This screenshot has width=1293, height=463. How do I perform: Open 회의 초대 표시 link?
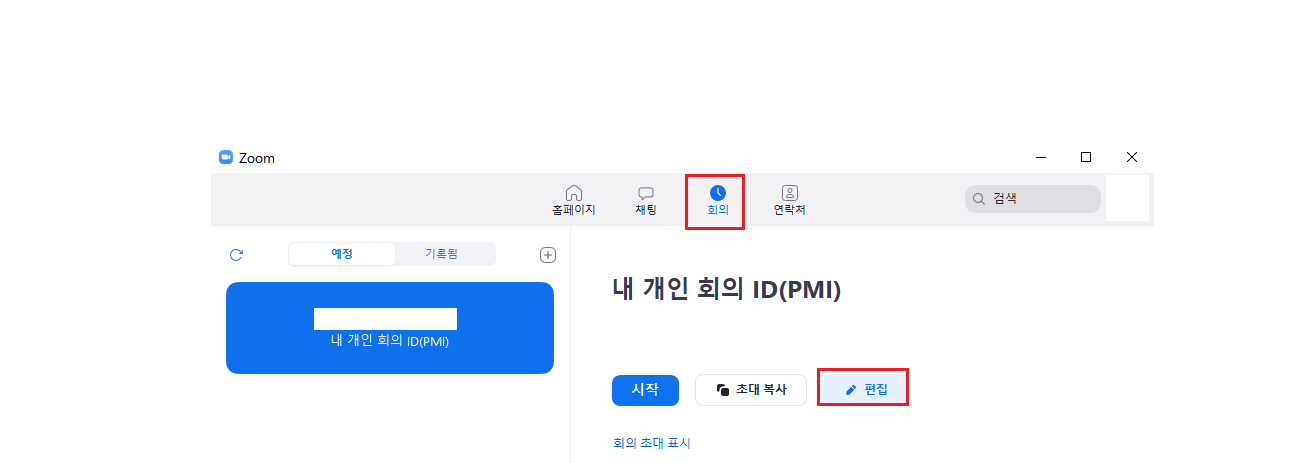[652, 443]
